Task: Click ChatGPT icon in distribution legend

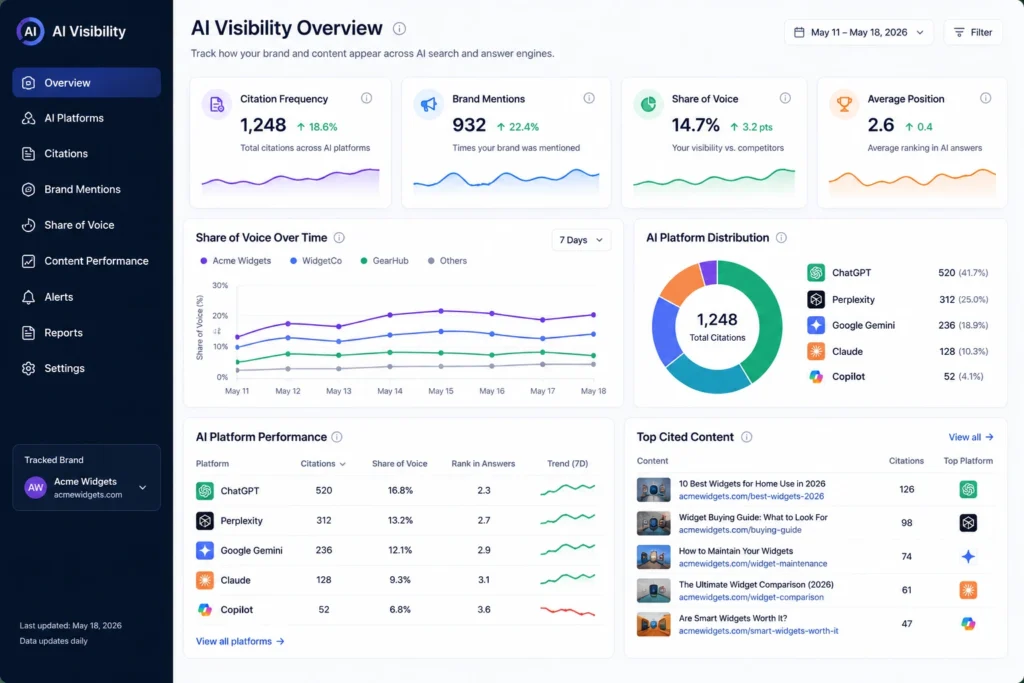Action: pyautogui.click(x=816, y=272)
